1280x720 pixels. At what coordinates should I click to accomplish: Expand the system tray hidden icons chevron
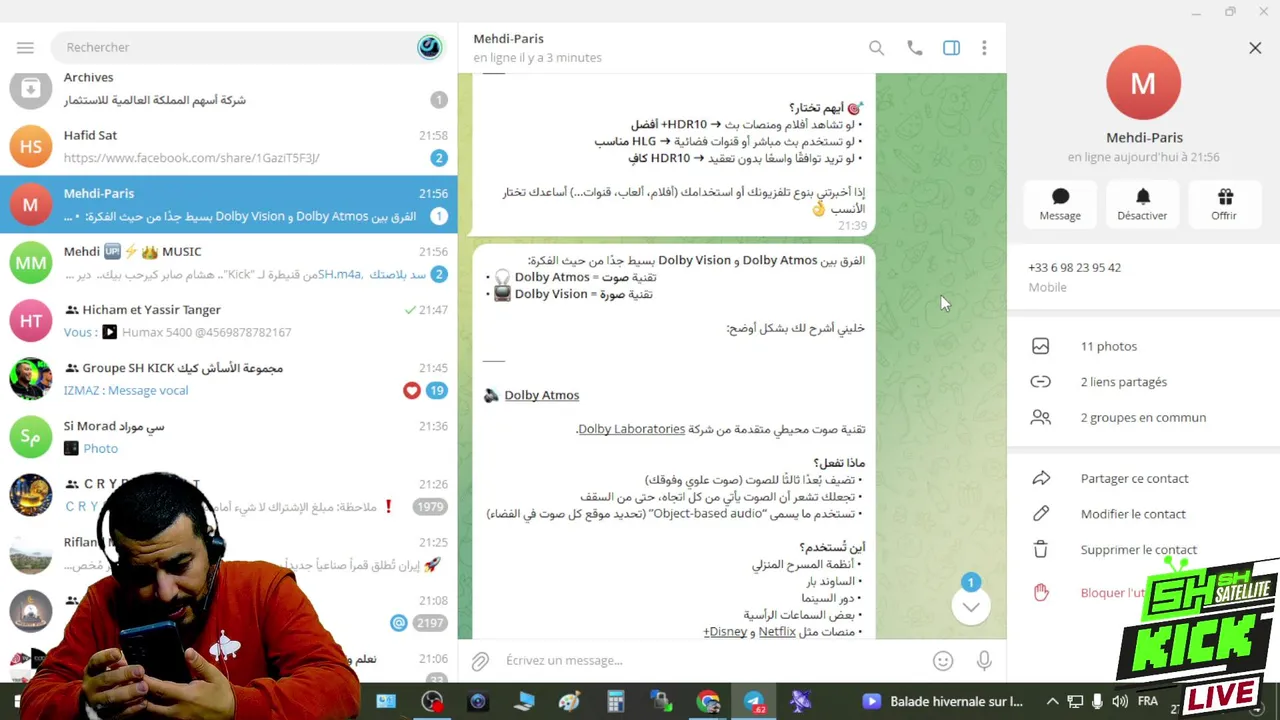coord(1052,702)
